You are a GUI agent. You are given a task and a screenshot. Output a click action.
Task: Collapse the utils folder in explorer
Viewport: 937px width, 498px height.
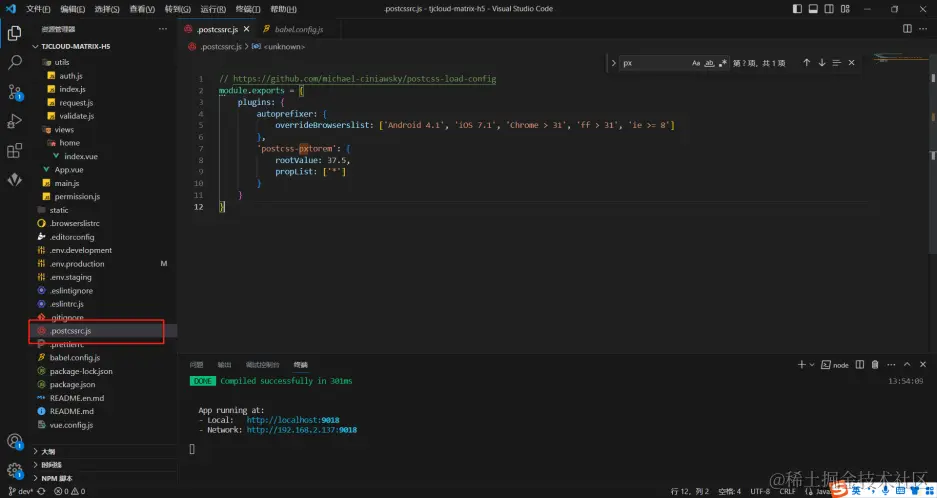pyautogui.click(x=61, y=62)
